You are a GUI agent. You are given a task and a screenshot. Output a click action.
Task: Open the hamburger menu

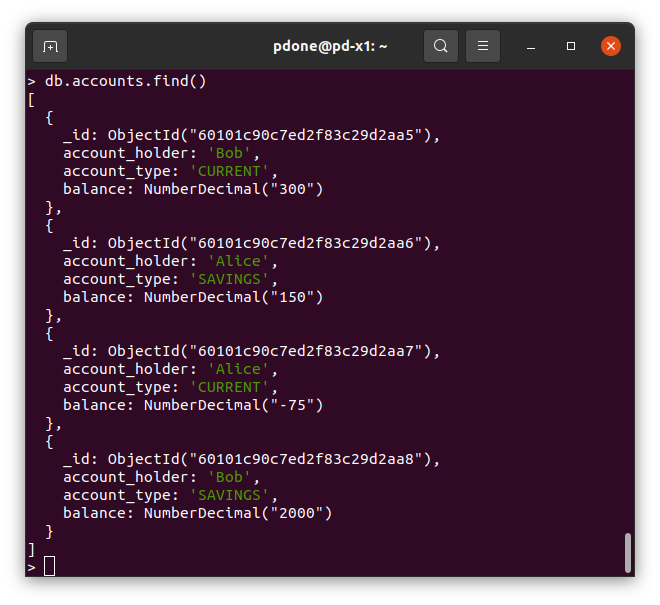tap(483, 46)
